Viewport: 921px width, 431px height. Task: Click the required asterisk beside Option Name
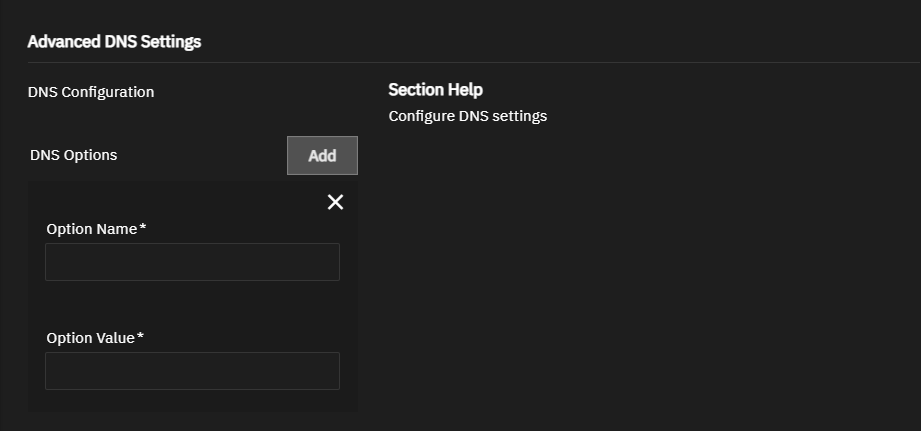[143, 228]
